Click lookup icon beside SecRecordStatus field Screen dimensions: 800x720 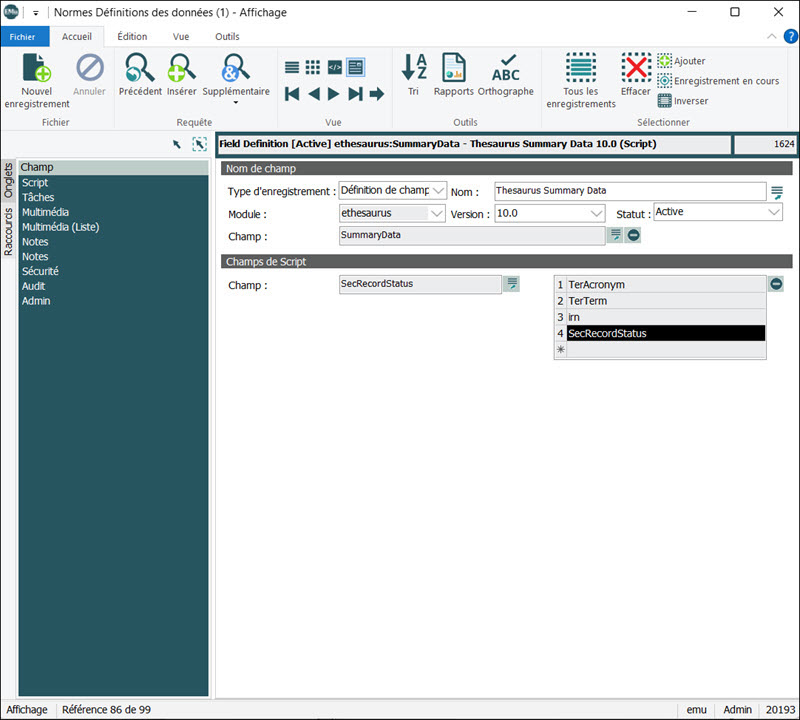(x=512, y=284)
